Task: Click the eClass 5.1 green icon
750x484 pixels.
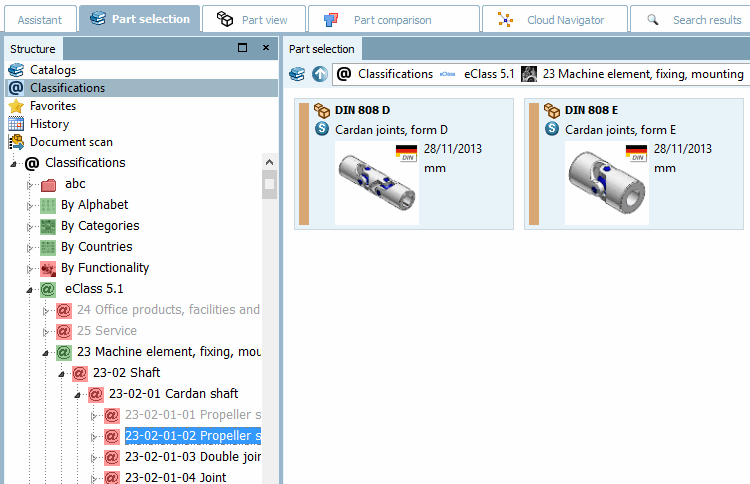Action: tap(48, 289)
